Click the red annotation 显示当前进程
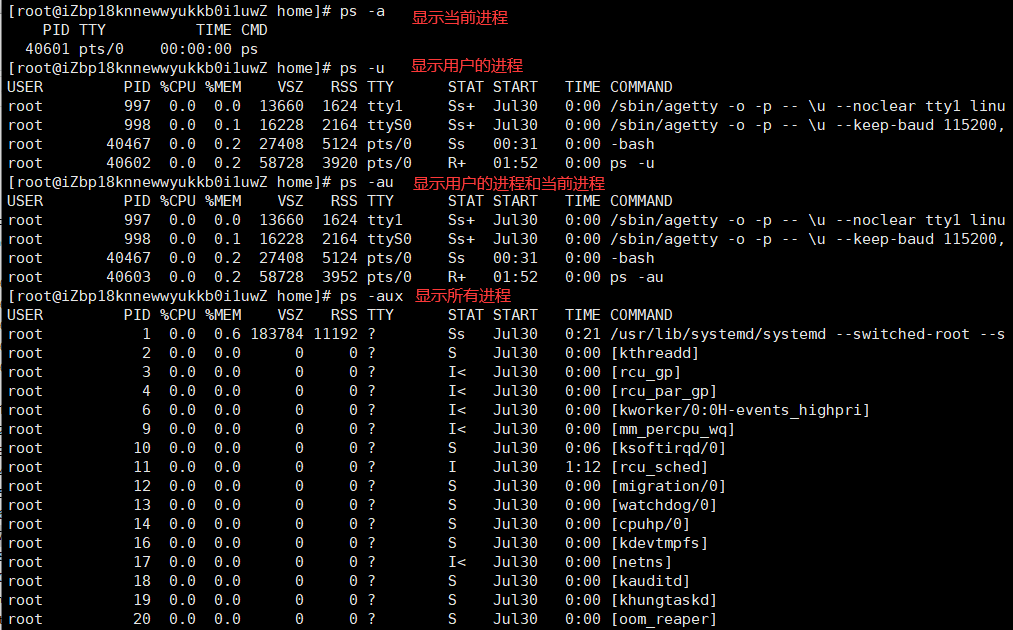1013x630 pixels. [460, 18]
